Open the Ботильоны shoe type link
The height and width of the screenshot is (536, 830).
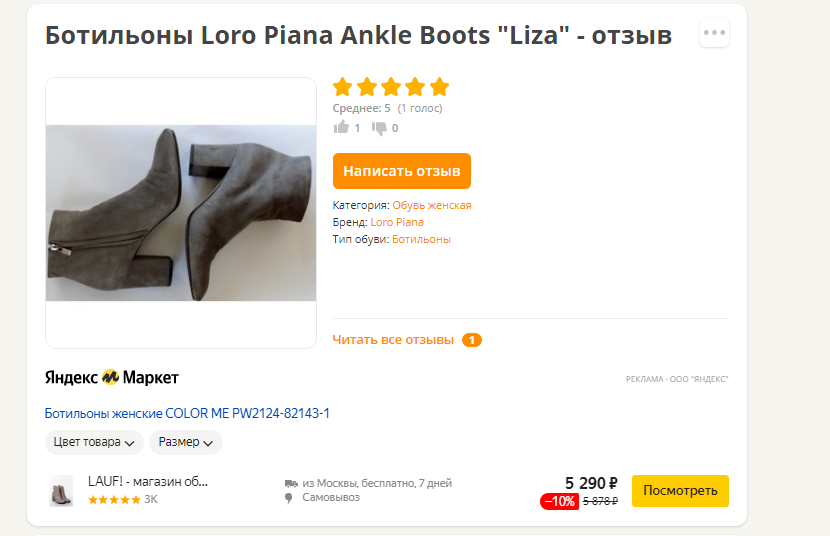(x=421, y=239)
